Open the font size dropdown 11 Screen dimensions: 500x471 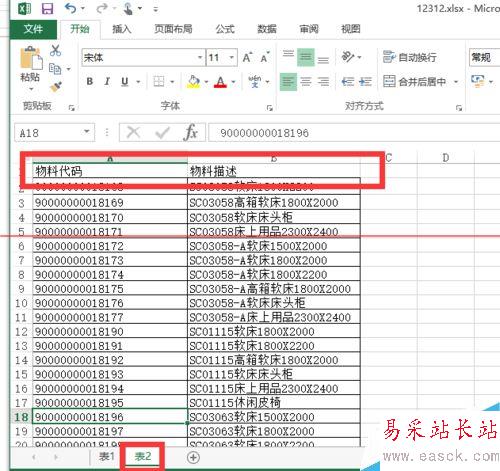(232, 57)
